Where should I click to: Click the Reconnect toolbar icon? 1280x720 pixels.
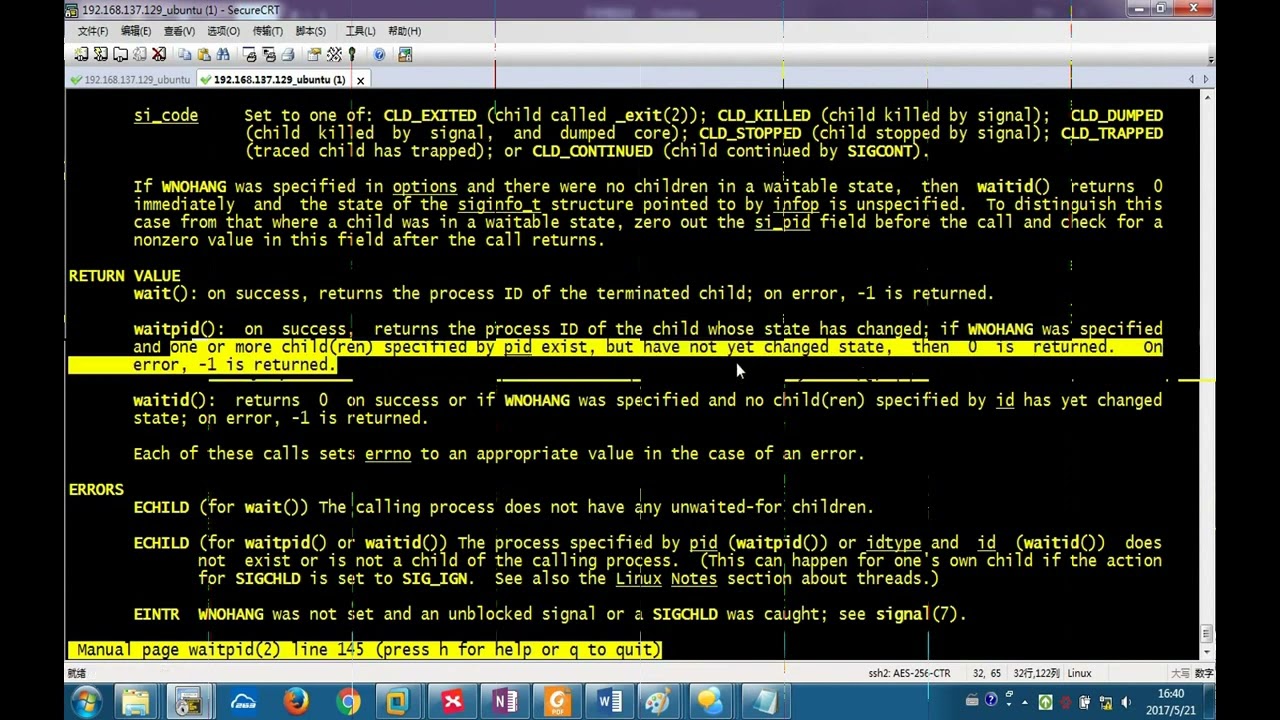(140, 55)
